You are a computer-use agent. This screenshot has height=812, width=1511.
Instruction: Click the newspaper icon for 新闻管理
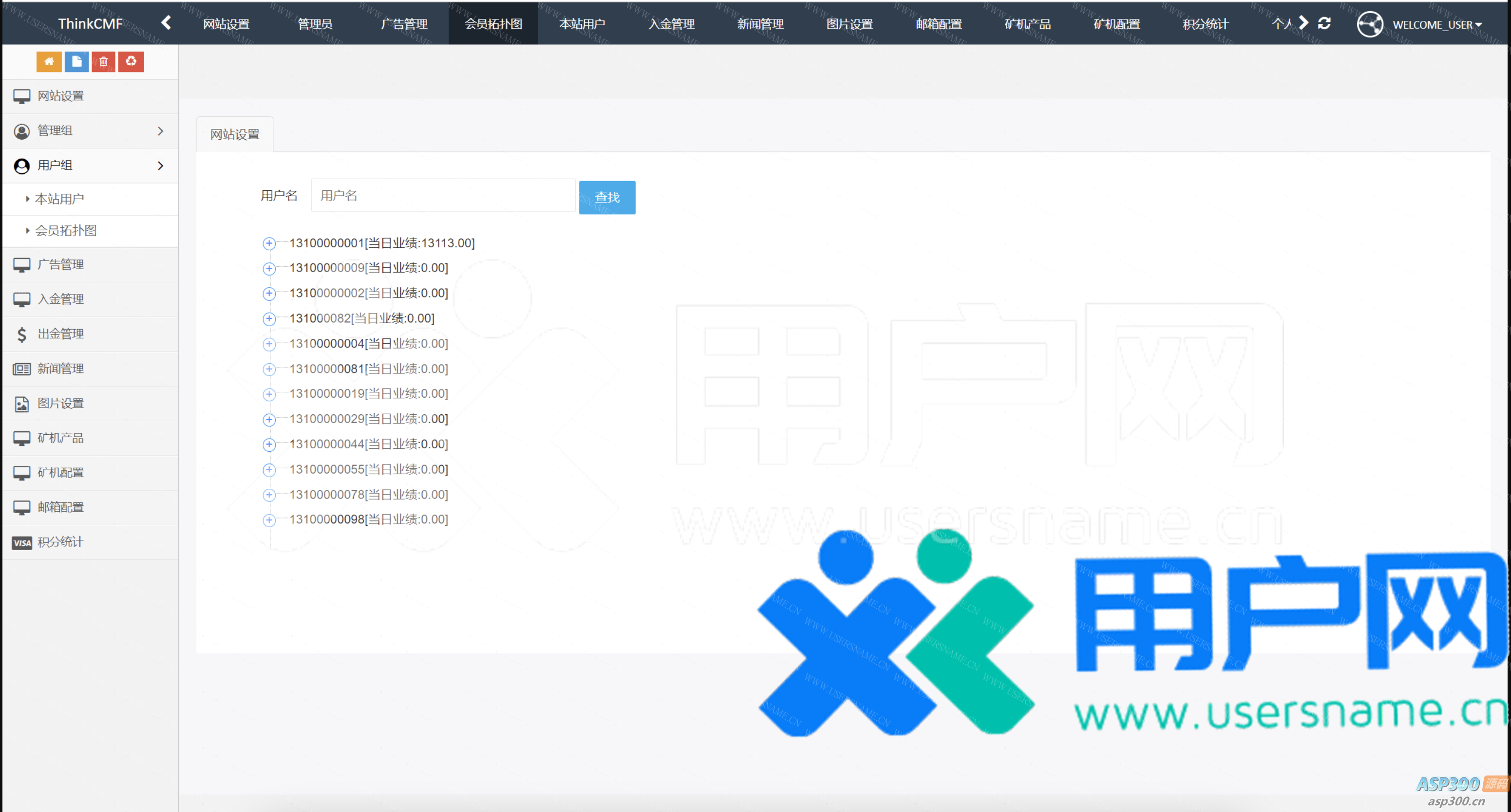pos(22,369)
